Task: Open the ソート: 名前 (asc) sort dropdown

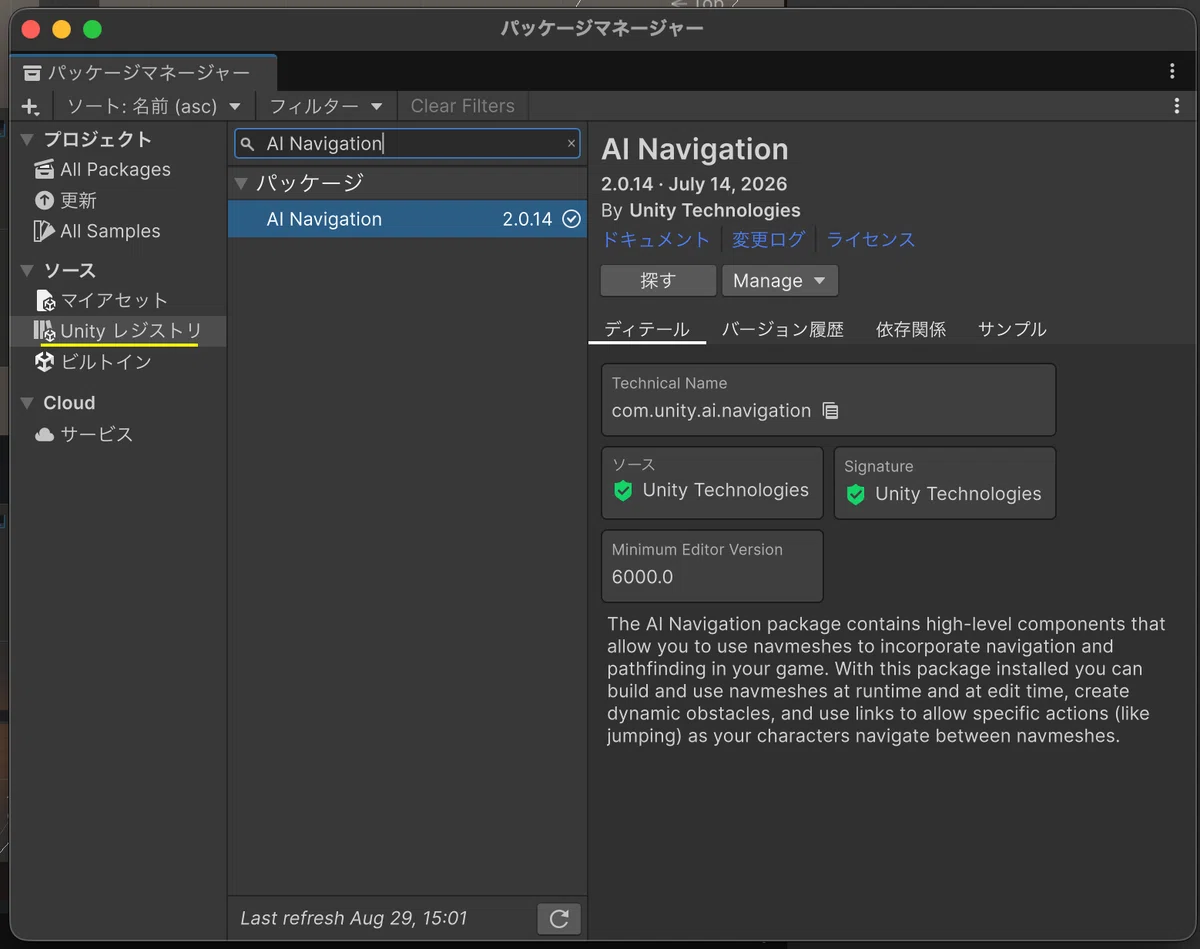Action: 153,106
